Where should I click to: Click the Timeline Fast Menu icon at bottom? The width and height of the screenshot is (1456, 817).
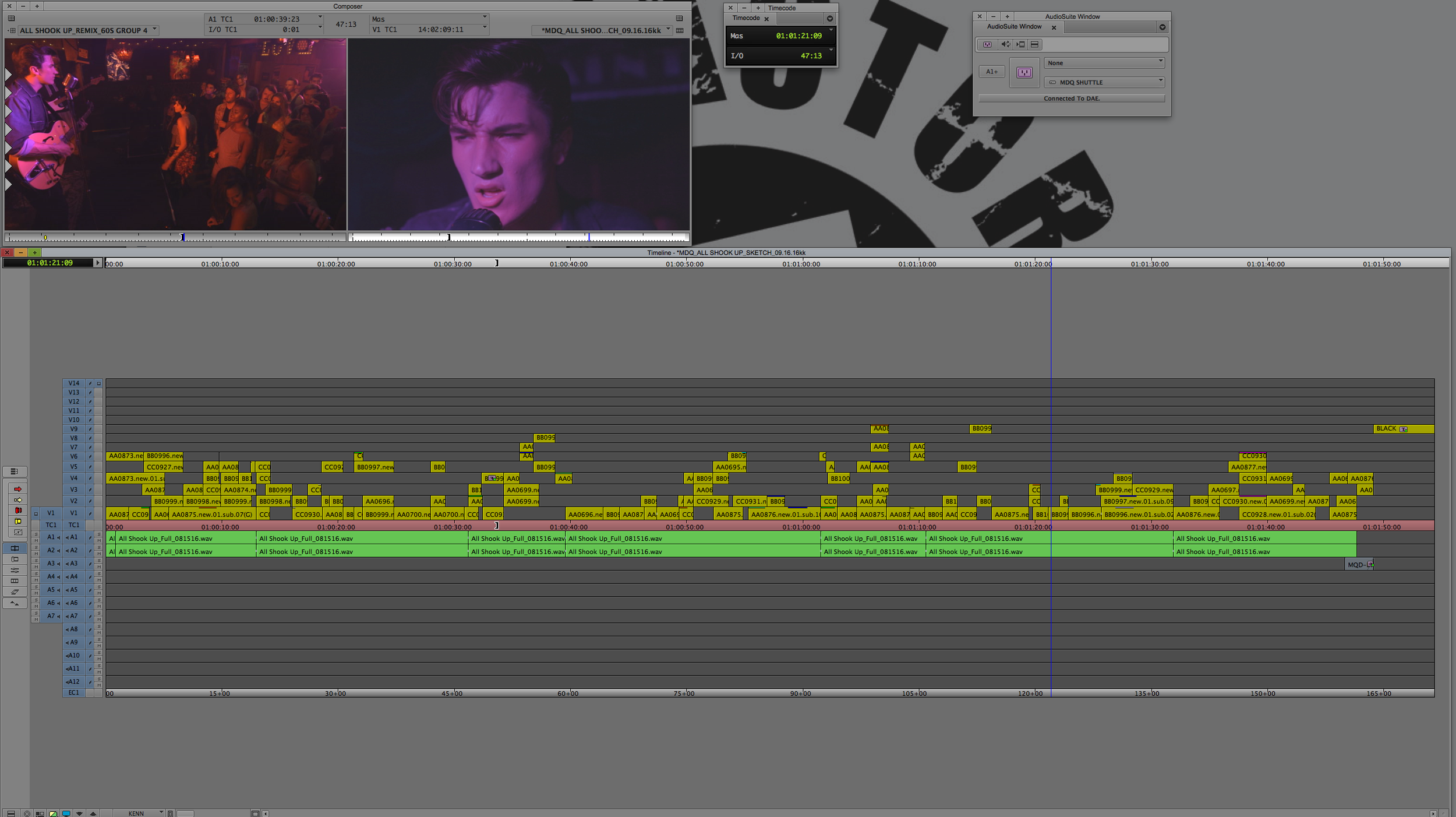click(x=11, y=814)
